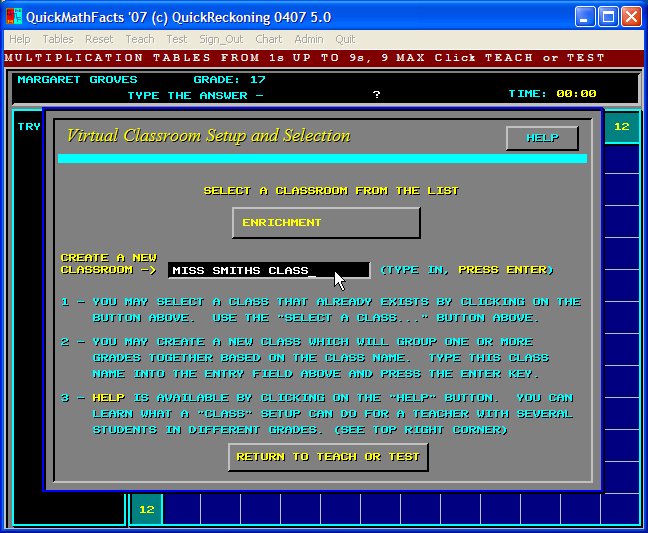
Task: Open the Admin menu
Action: click(x=308, y=39)
